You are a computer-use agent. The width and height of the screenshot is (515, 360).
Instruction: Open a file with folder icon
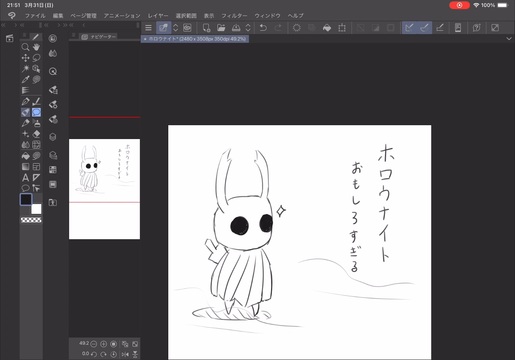click(x=221, y=28)
